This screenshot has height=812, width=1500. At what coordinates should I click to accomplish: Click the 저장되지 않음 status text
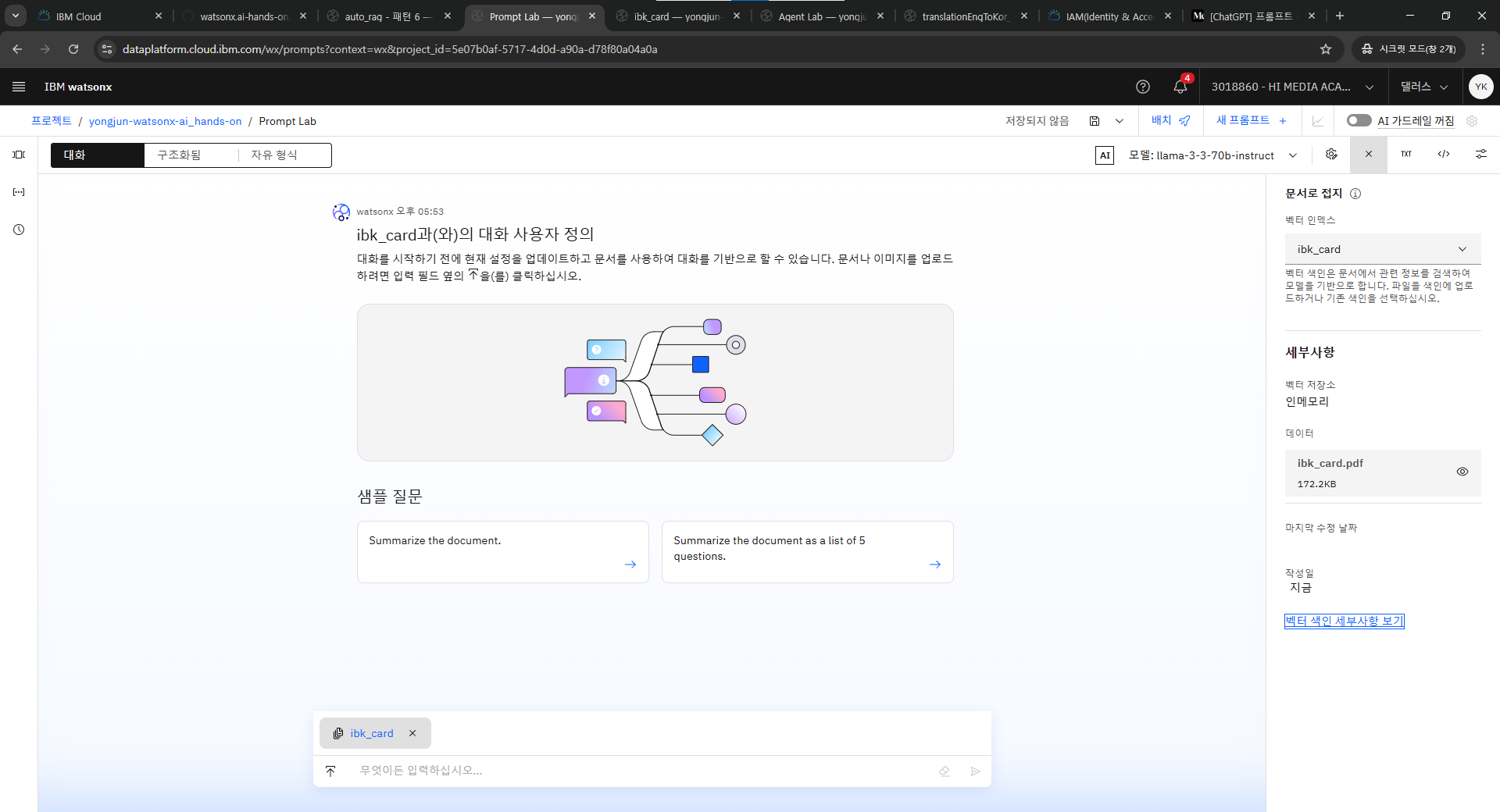point(1037,121)
